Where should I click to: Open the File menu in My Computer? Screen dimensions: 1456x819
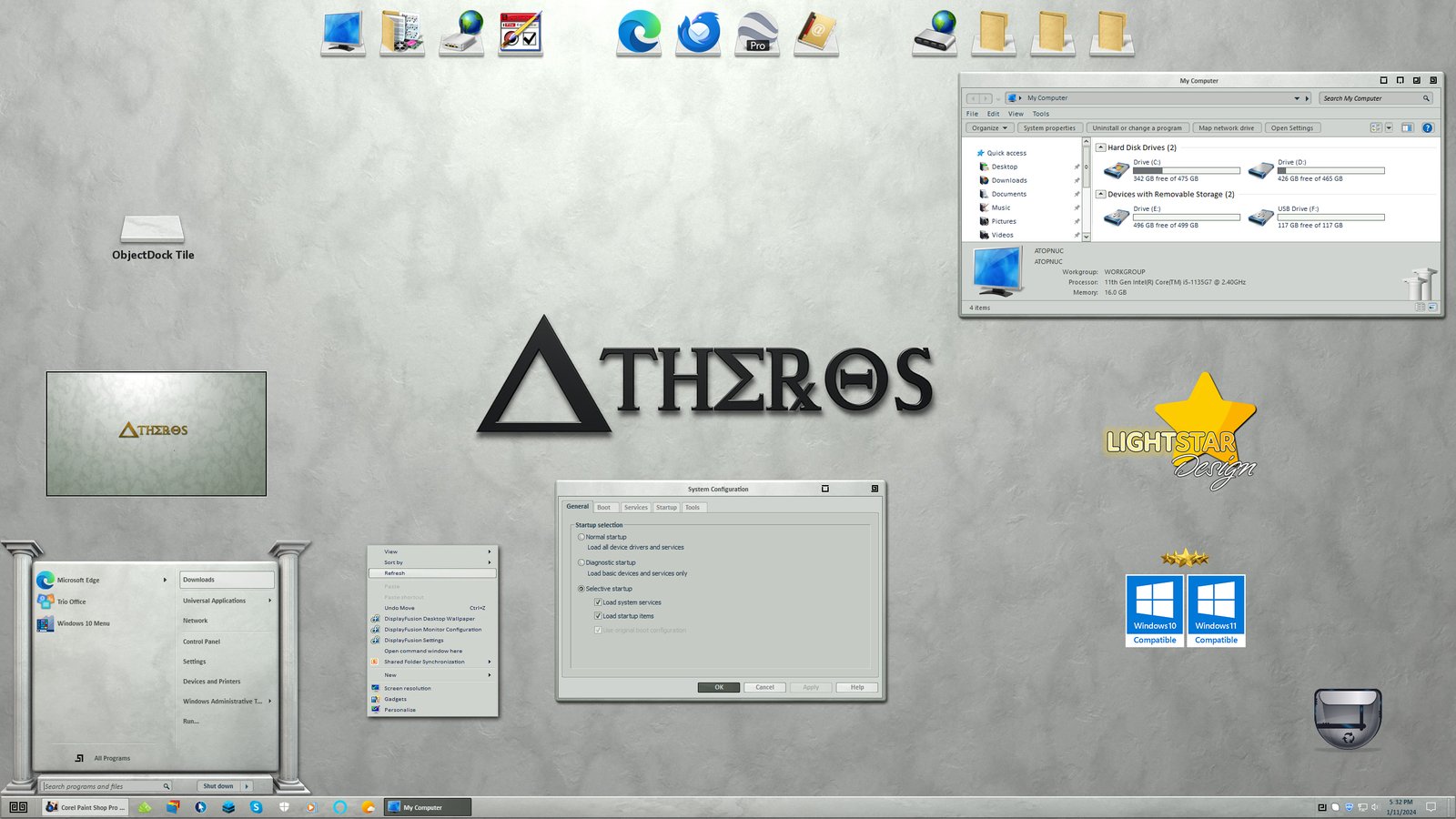pos(972,114)
